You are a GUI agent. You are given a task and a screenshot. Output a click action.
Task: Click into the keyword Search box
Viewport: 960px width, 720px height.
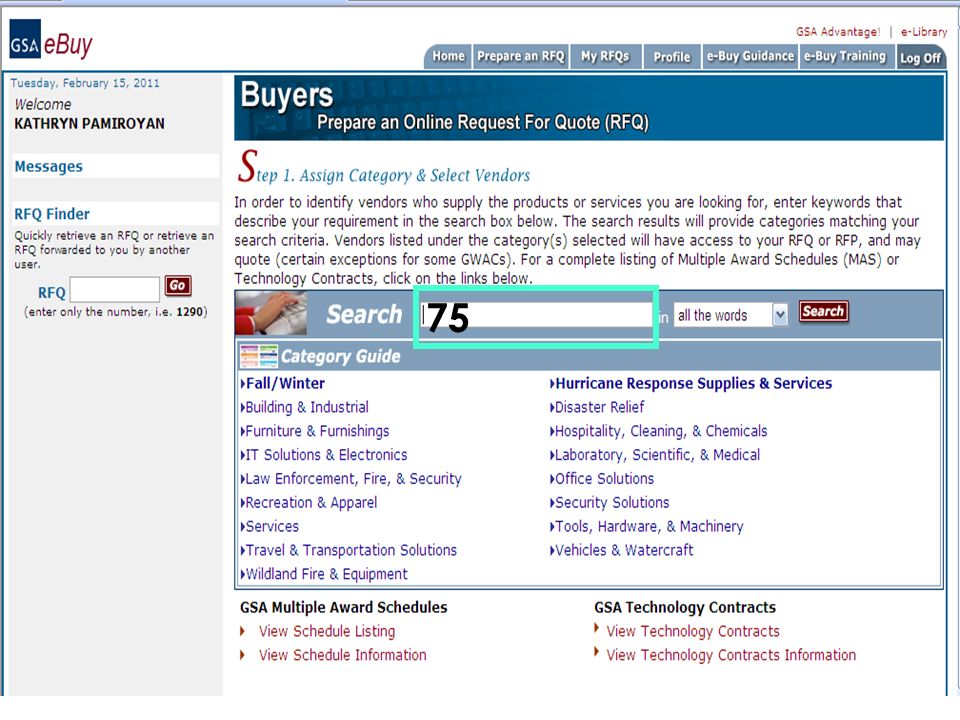(536, 316)
